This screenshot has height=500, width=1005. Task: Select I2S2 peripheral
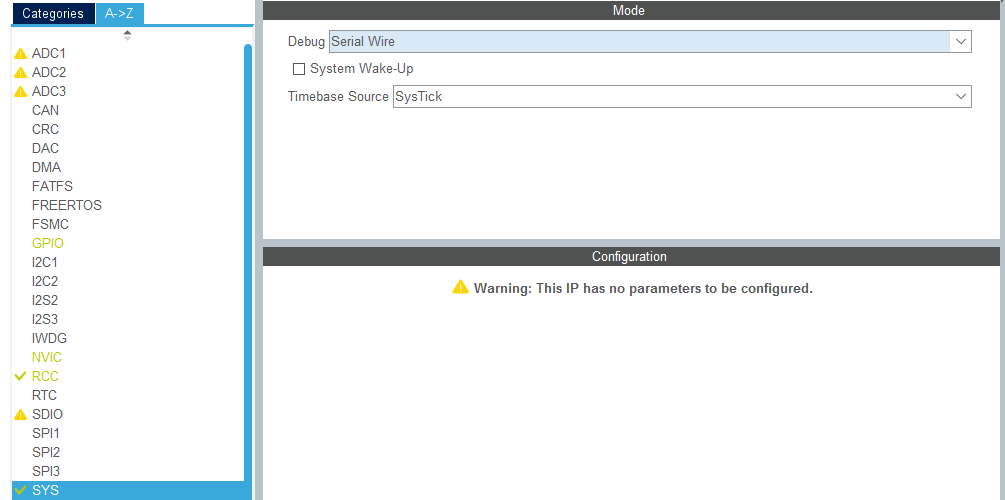point(46,300)
